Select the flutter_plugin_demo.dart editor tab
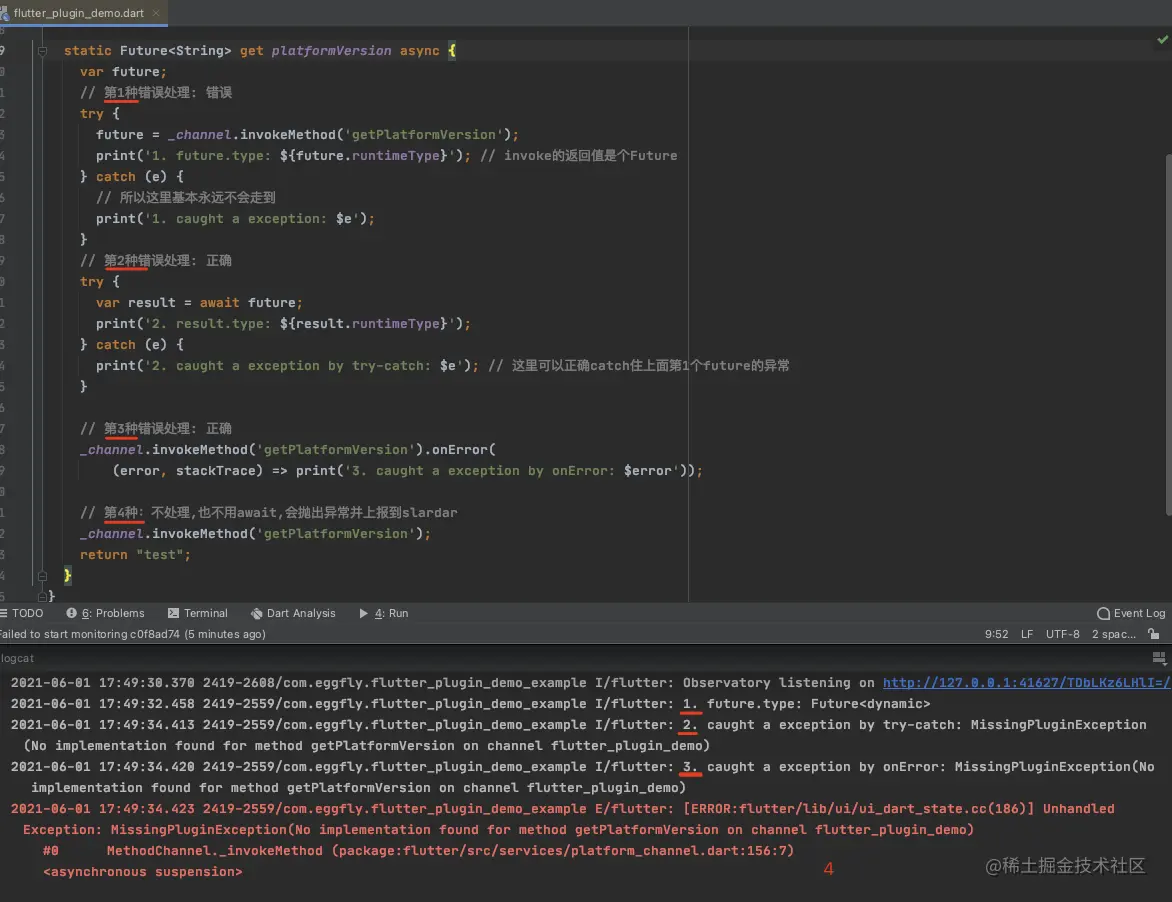Image resolution: width=1172 pixels, height=902 pixels. tap(83, 13)
